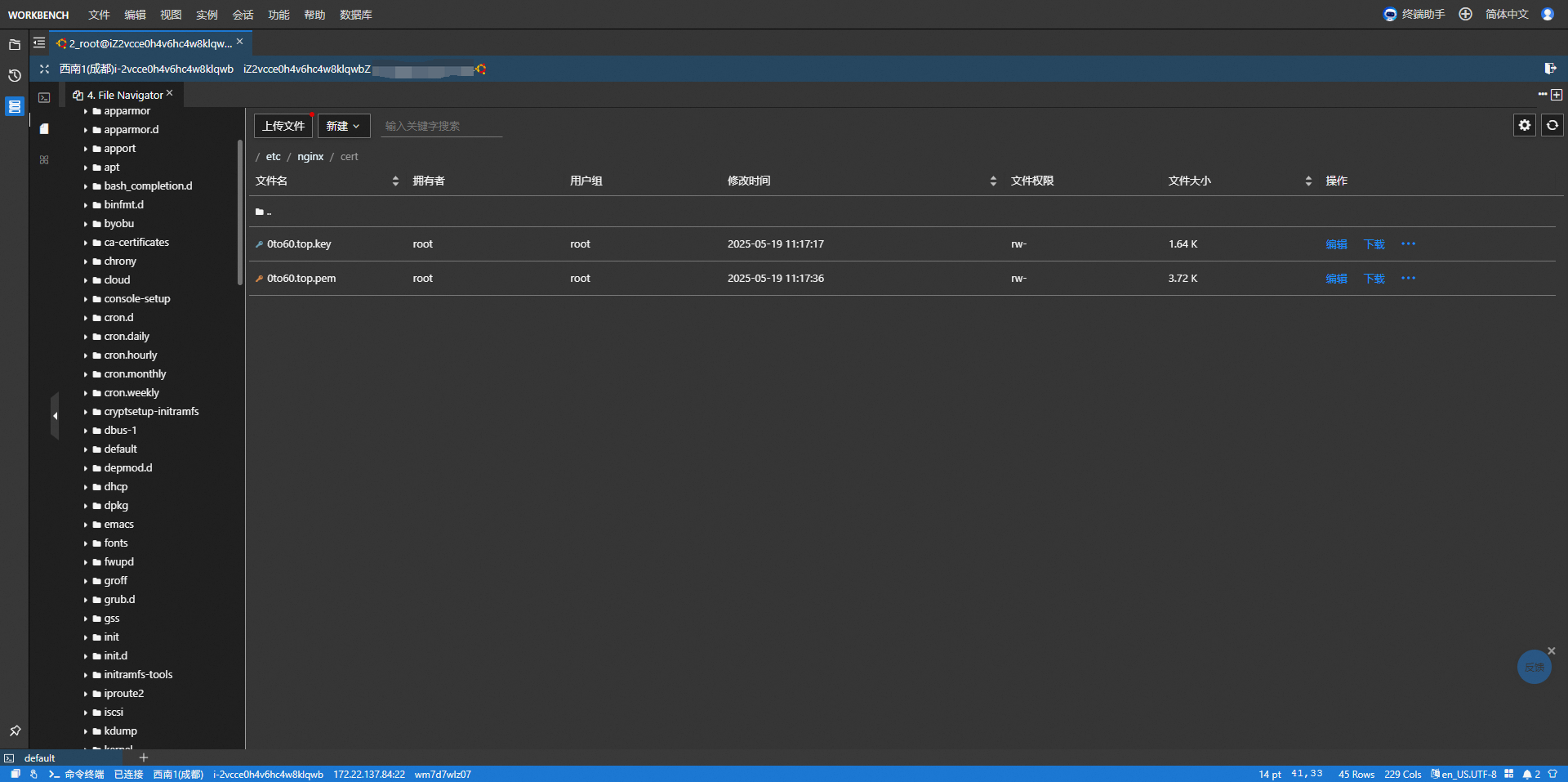Image resolution: width=1568 pixels, height=782 pixels.
Task: Open the 文件 menu
Action: coord(100,15)
